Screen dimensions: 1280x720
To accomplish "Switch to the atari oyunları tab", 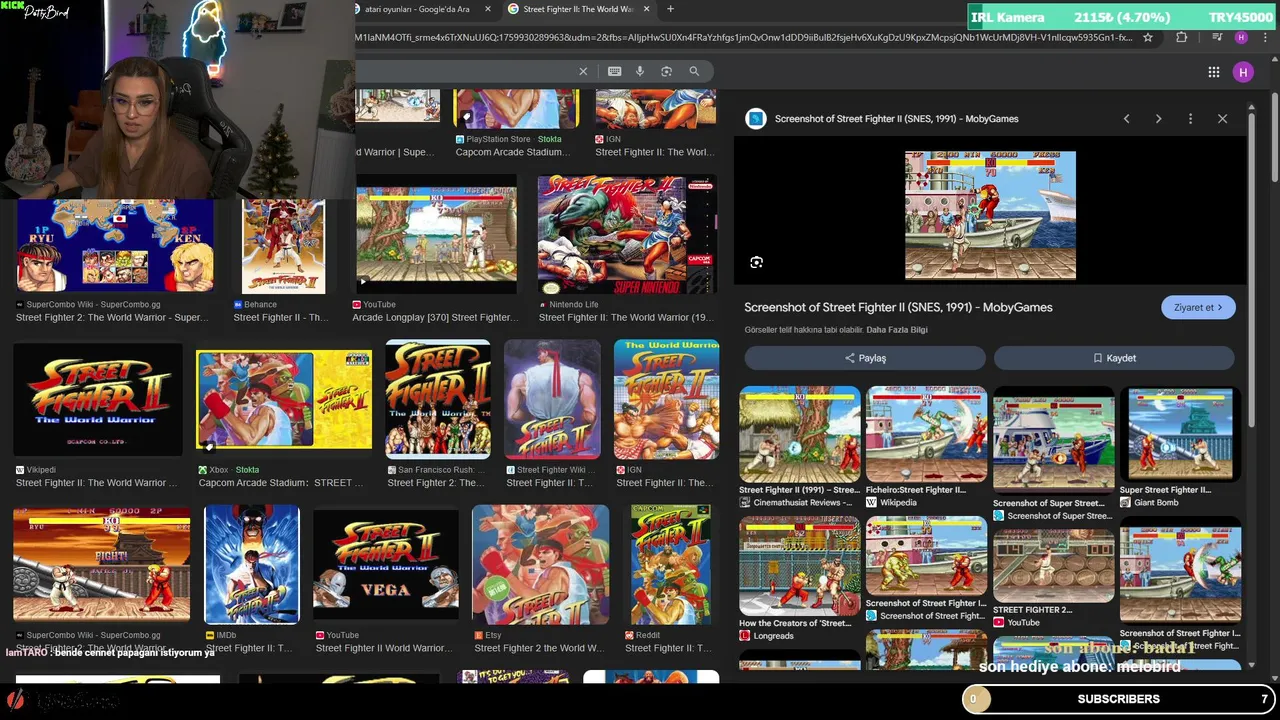I will [x=417, y=9].
